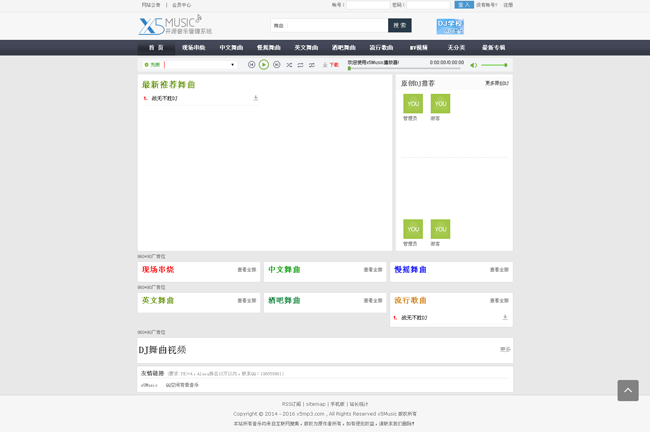Download the song listed under 最新推荐舞曲

click(255, 98)
